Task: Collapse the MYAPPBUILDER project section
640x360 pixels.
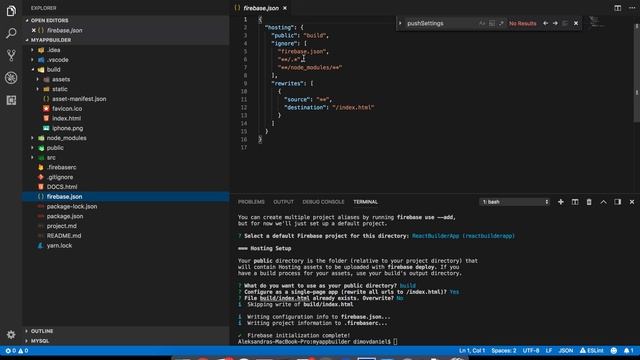Action: pyautogui.click(x=51, y=40)
